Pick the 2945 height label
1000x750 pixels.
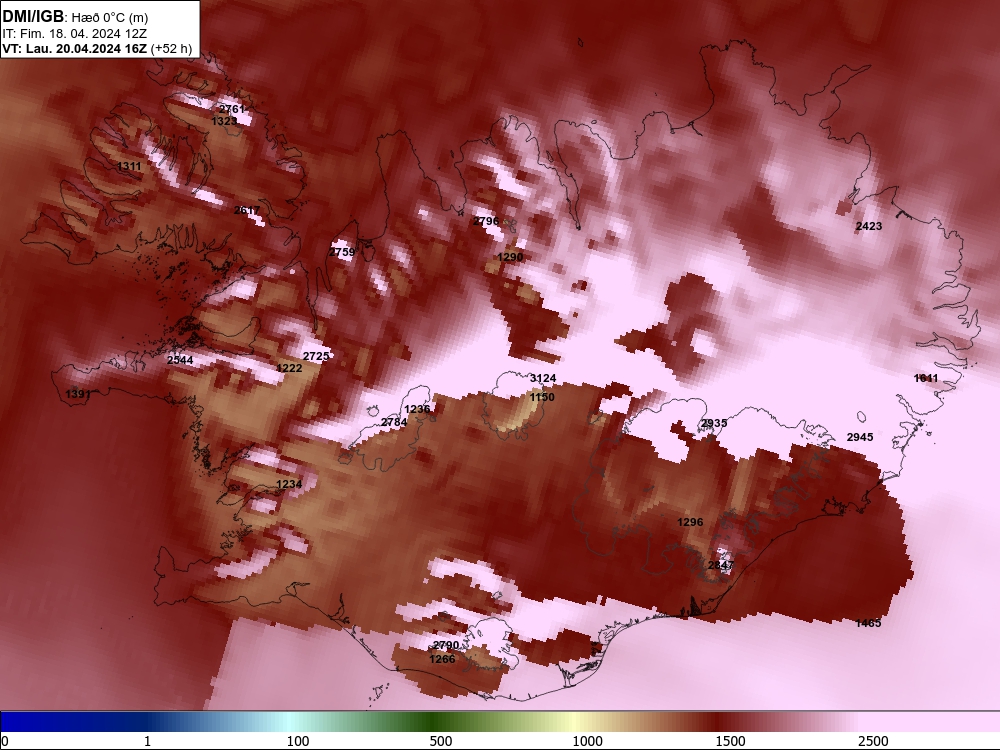[860, 438]
